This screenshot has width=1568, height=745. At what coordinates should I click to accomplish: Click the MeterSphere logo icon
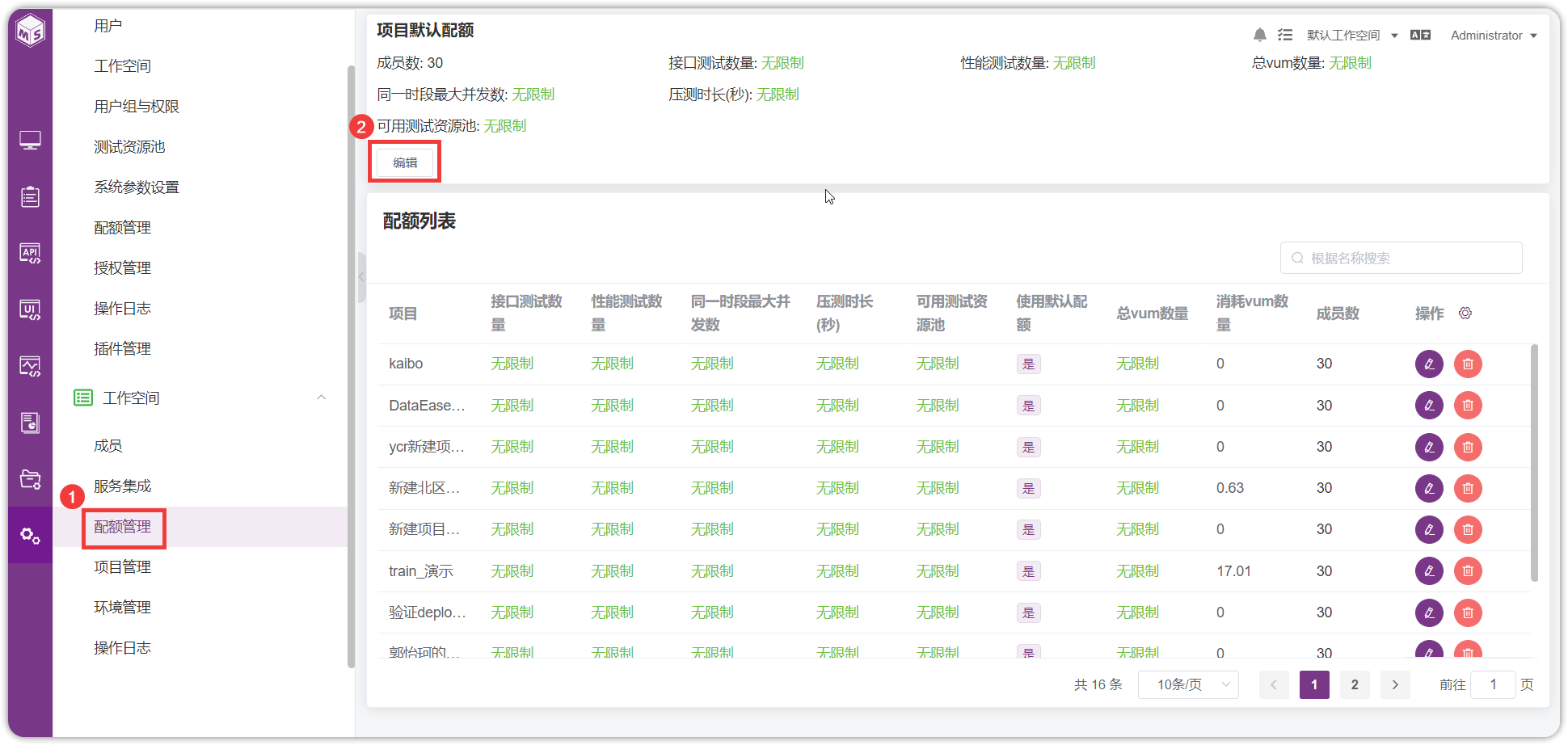(31, 31)
